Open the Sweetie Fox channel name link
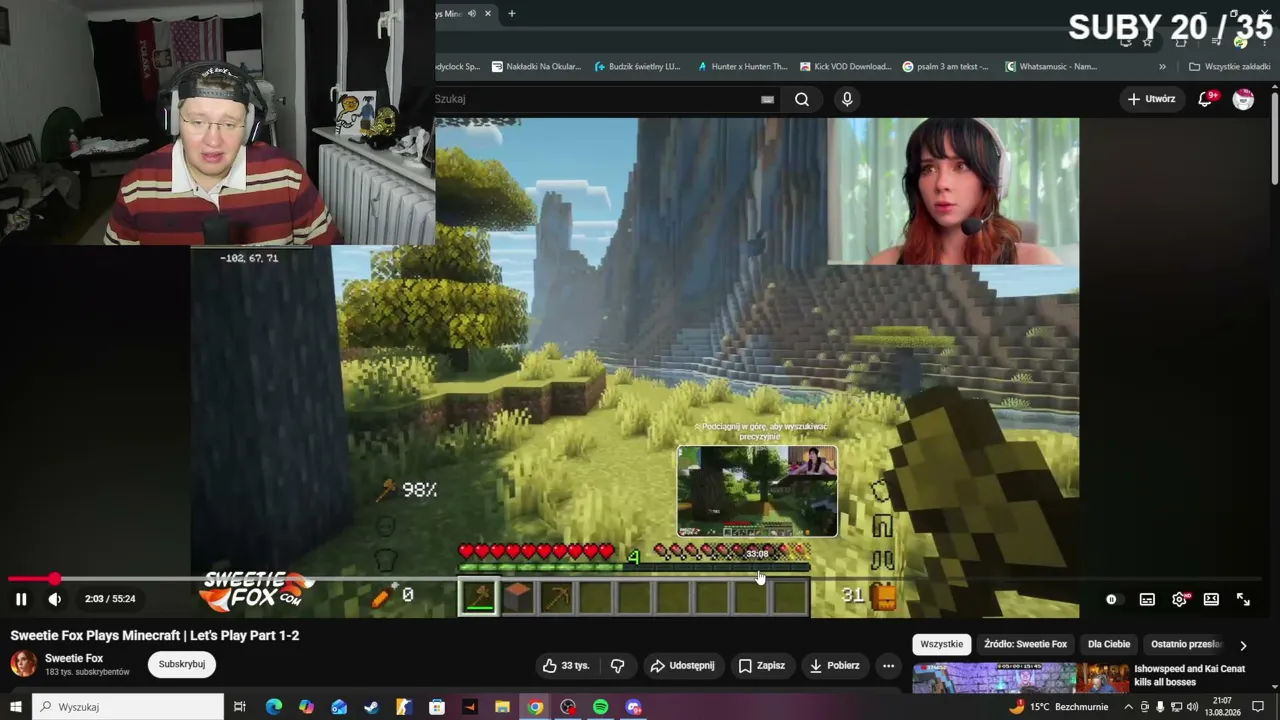 [74, 658]
